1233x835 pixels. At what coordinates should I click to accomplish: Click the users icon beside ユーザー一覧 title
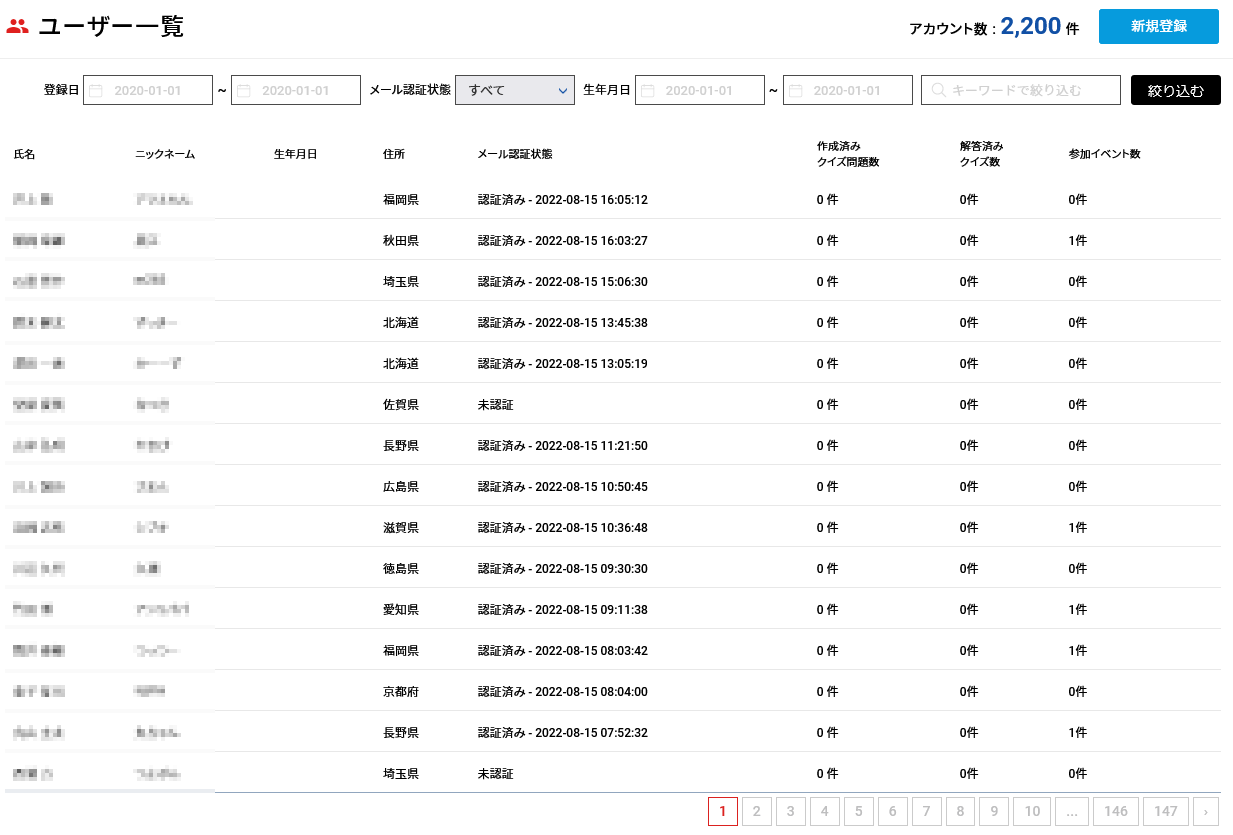click(17, 27)
